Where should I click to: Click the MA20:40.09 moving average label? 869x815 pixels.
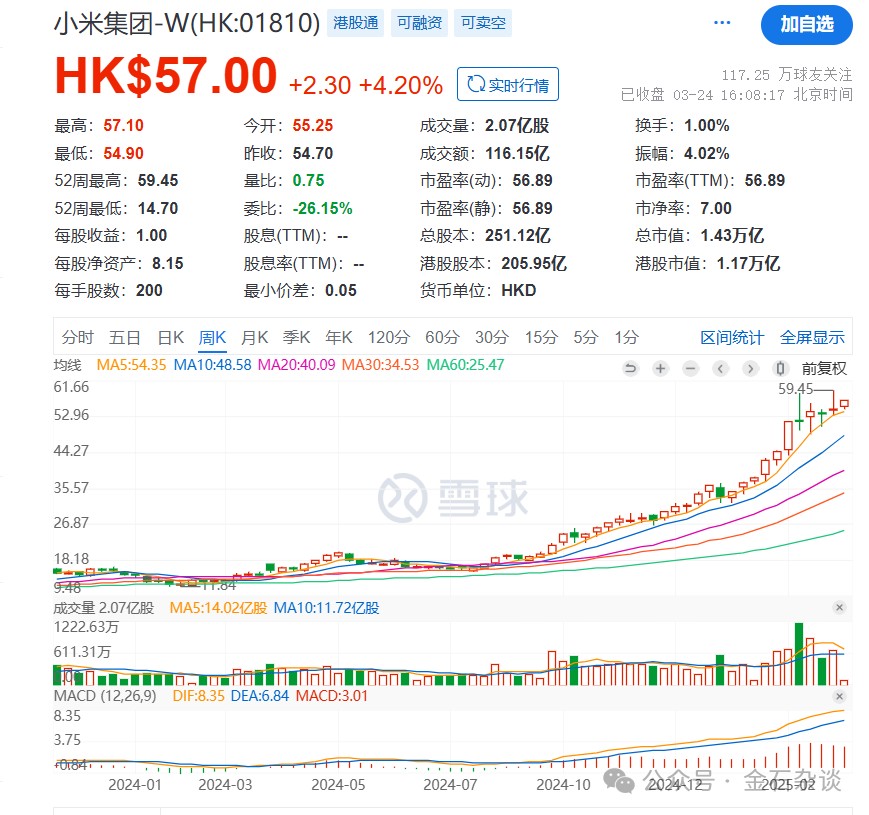[x=297, y=365]
